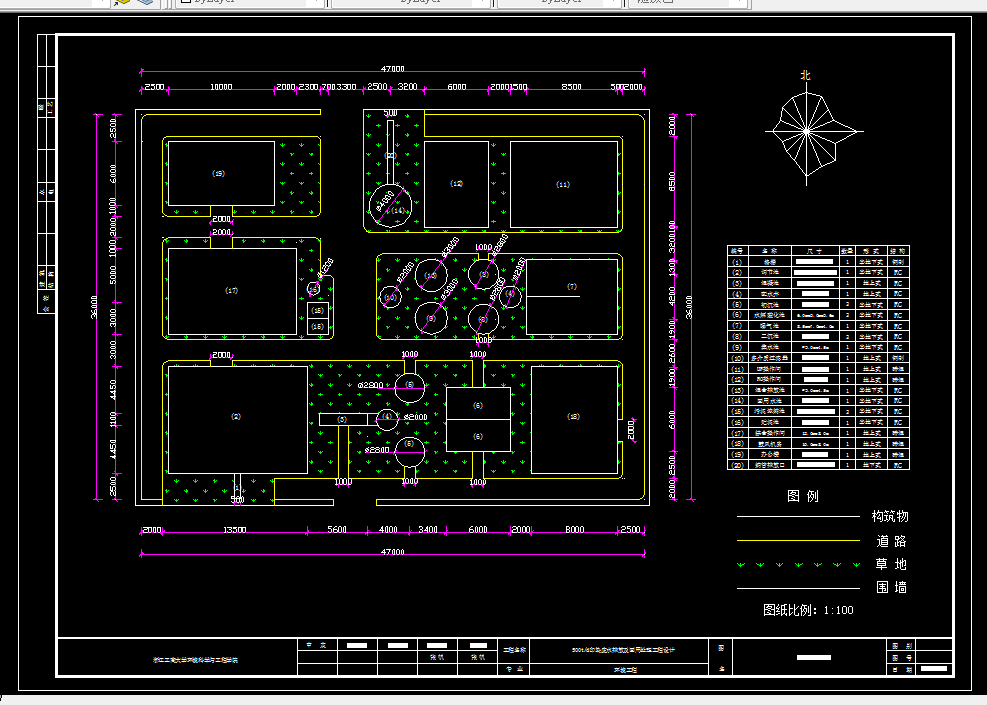Select the 8500 dimension in the top row

click(x=571, y=87)
